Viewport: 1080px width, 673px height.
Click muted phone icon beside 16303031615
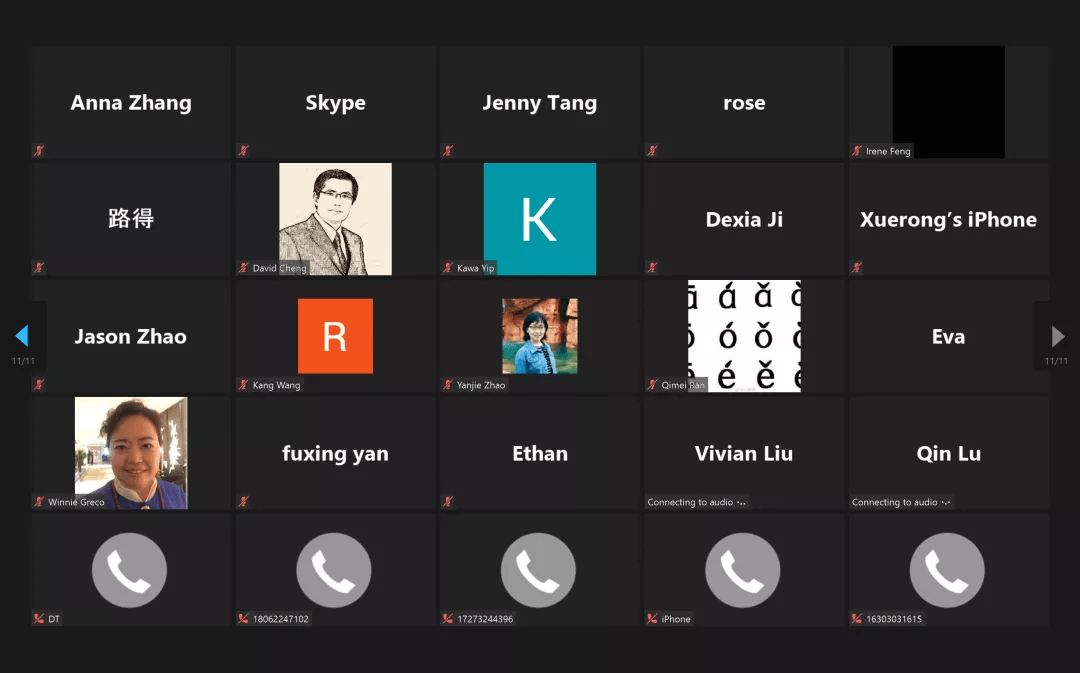pos(857,619)
